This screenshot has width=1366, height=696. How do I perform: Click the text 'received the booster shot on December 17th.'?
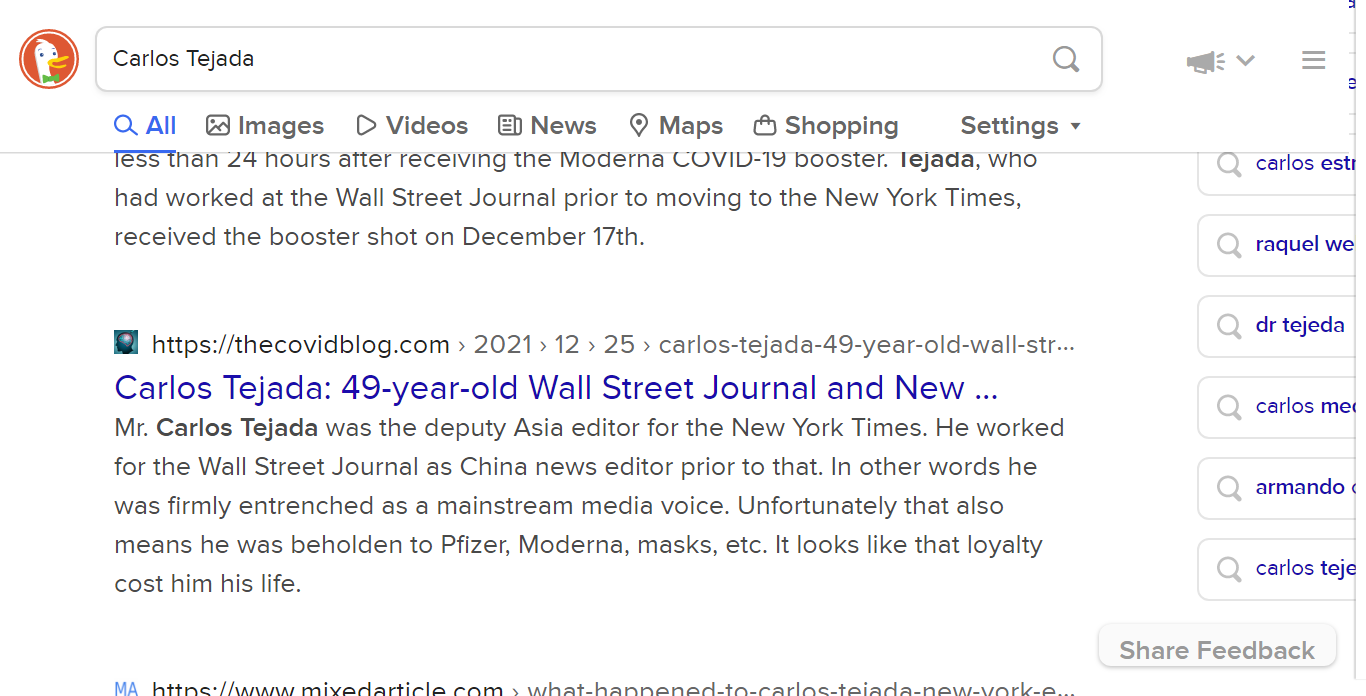[380, 237]
